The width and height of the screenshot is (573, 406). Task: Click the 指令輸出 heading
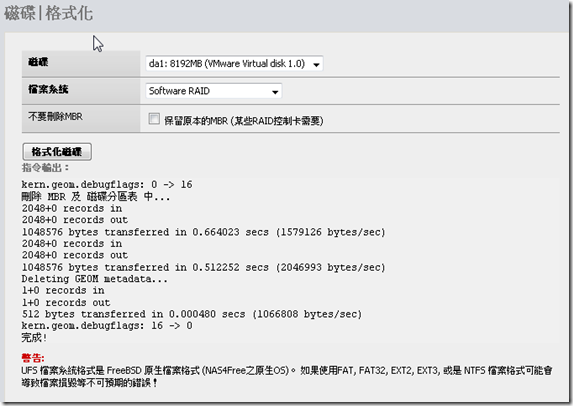point(45,168)
